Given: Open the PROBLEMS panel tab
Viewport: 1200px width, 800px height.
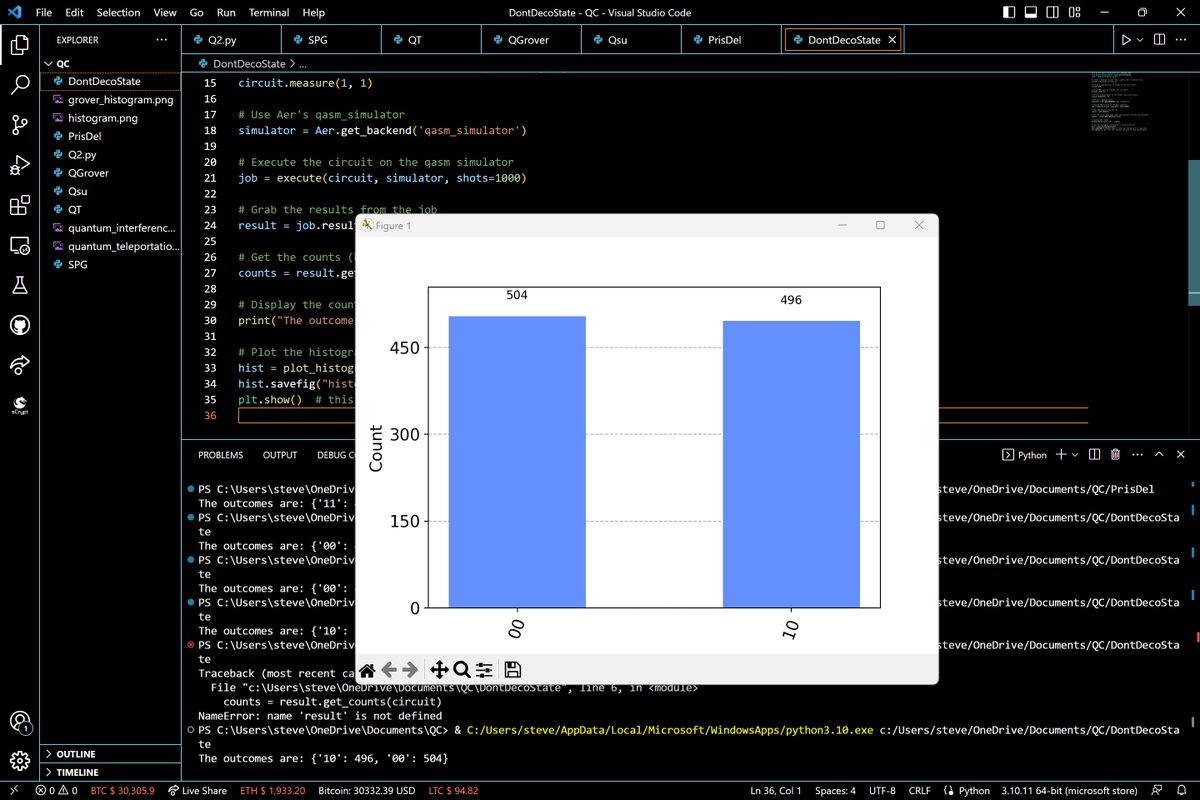Looking at the screenshot, I should [x=220, y=455].
